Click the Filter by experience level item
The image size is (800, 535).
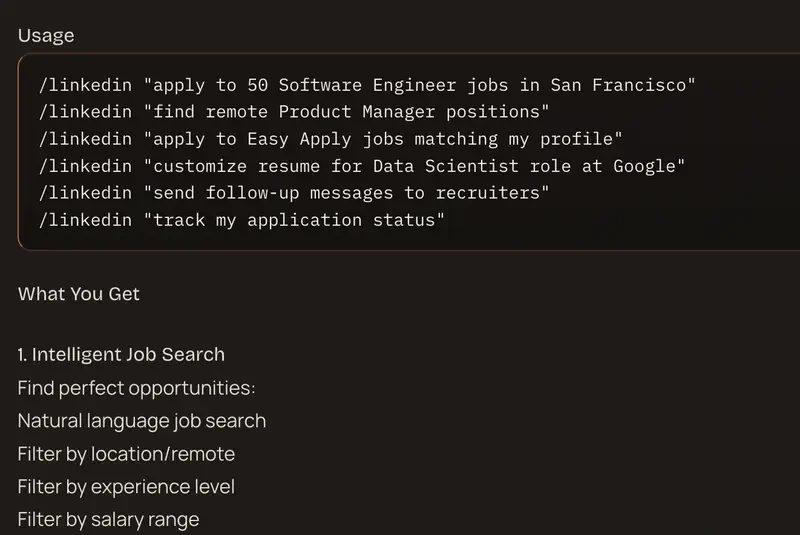126,487
